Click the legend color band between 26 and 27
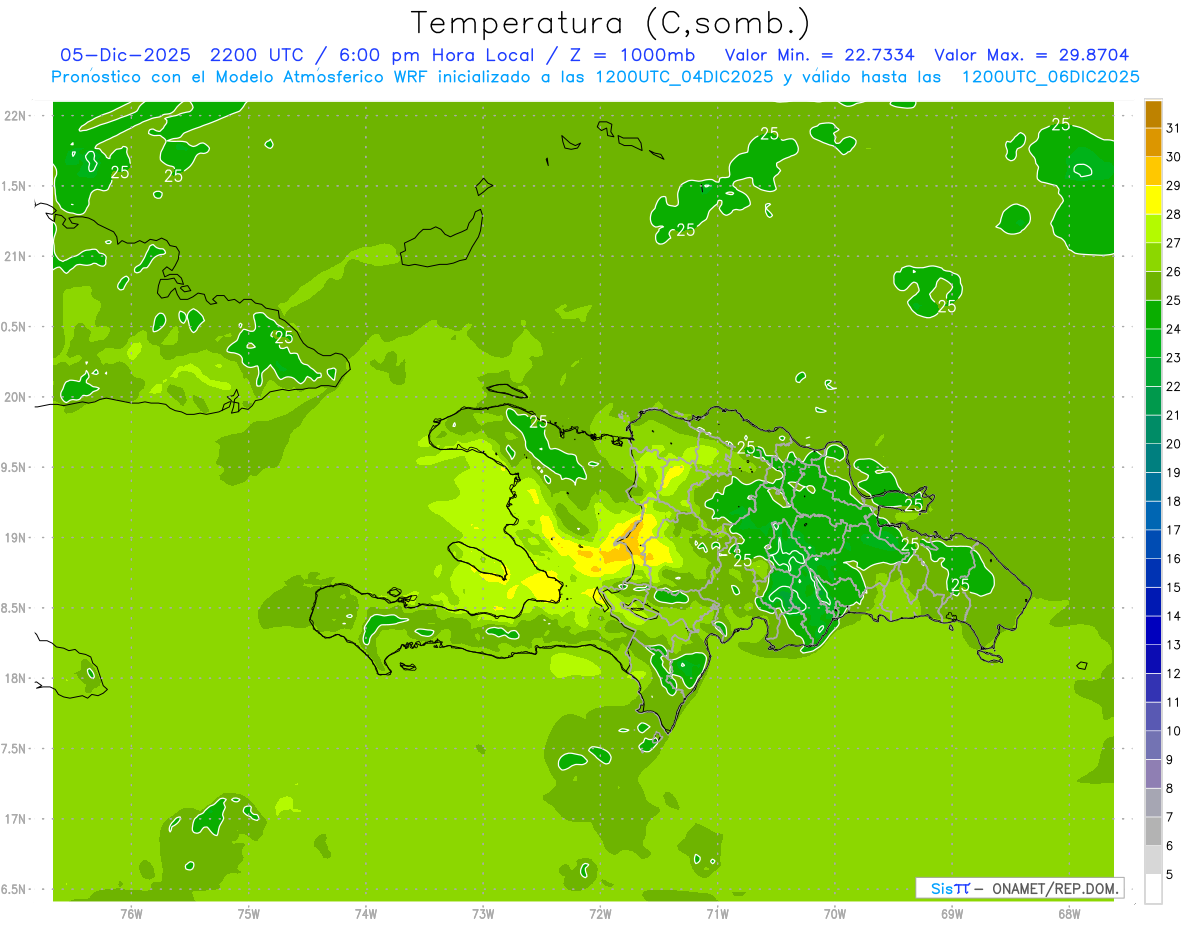This screenshot has width=1200, height=927. point(1153,258)
